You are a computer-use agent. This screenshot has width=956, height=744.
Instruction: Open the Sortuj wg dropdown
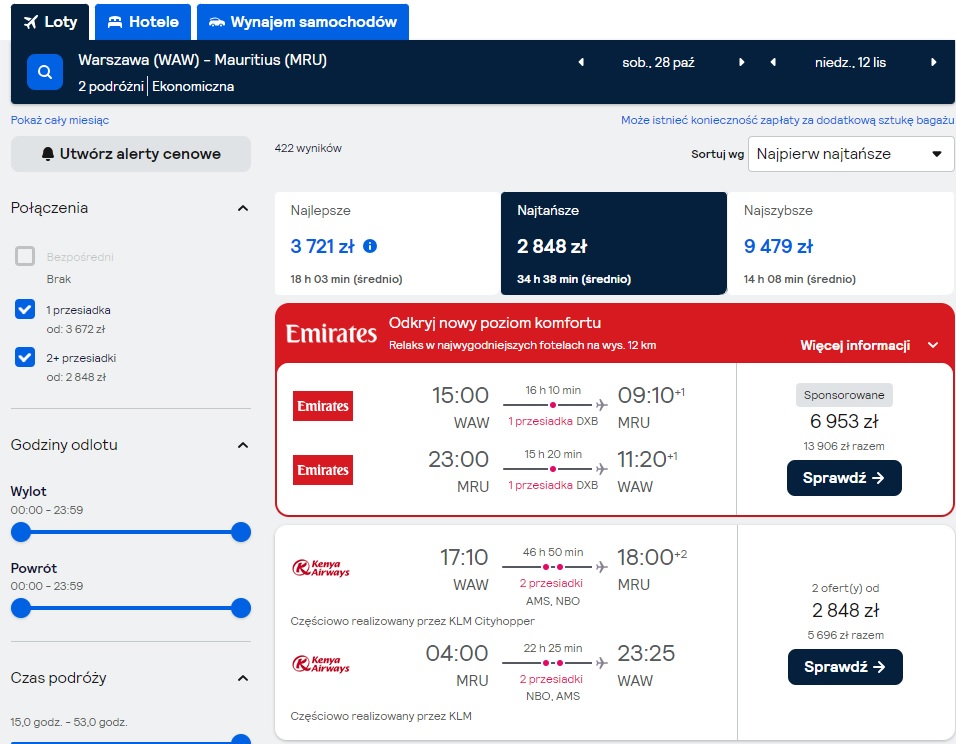pyautogui.click(x=851, y=154)
